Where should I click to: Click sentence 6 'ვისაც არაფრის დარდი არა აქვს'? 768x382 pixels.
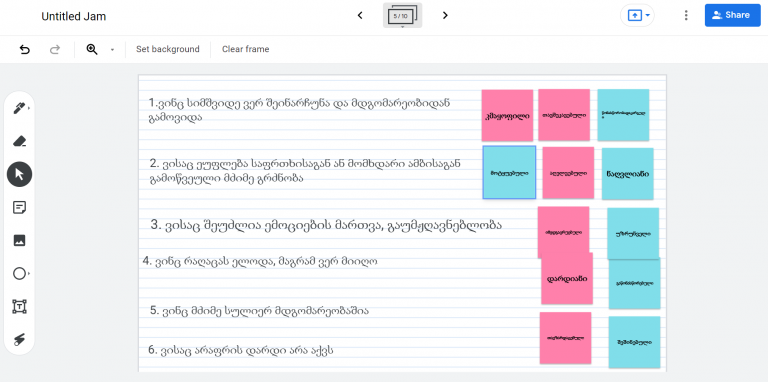tap(247, 350)
